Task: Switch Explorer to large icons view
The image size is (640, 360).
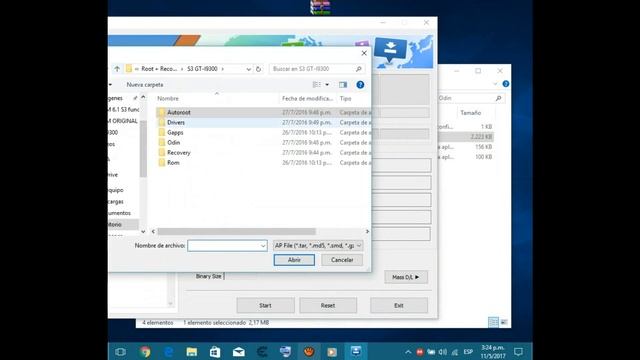Action: (x=504, y=322)
